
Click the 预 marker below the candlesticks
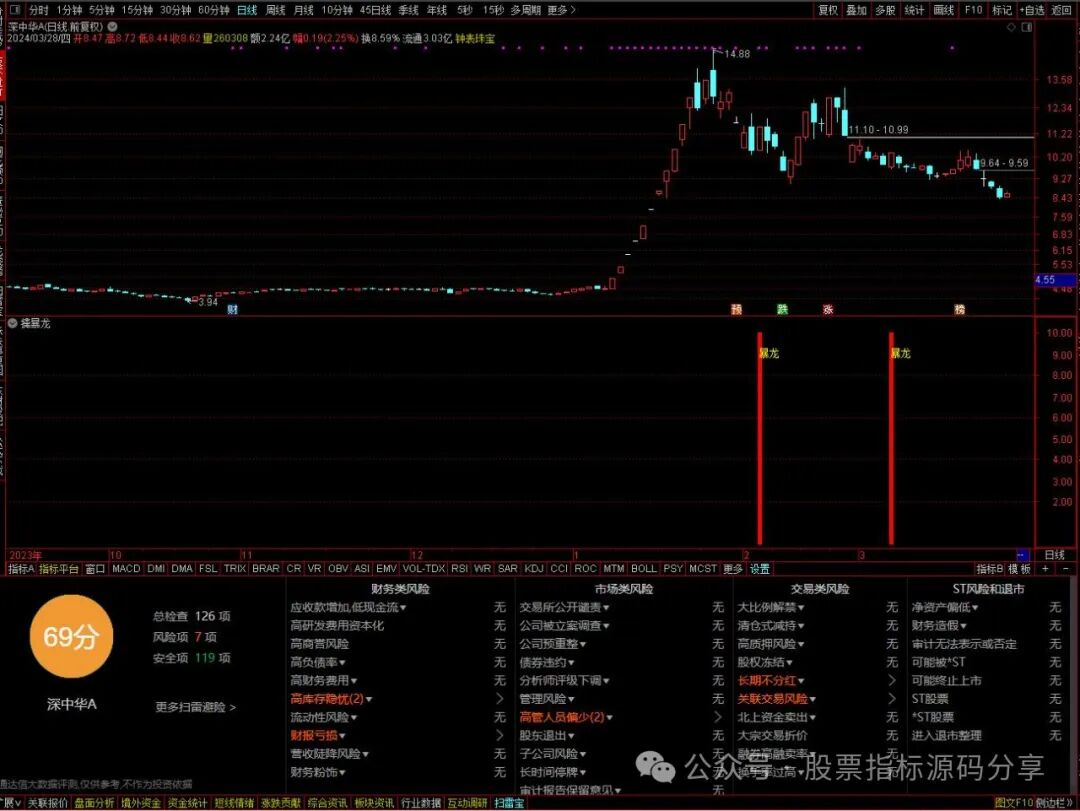coord(736,309)
